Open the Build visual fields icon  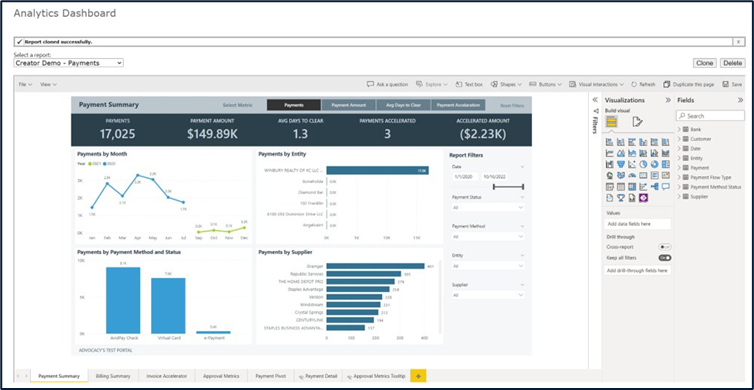tap(611, 122)
